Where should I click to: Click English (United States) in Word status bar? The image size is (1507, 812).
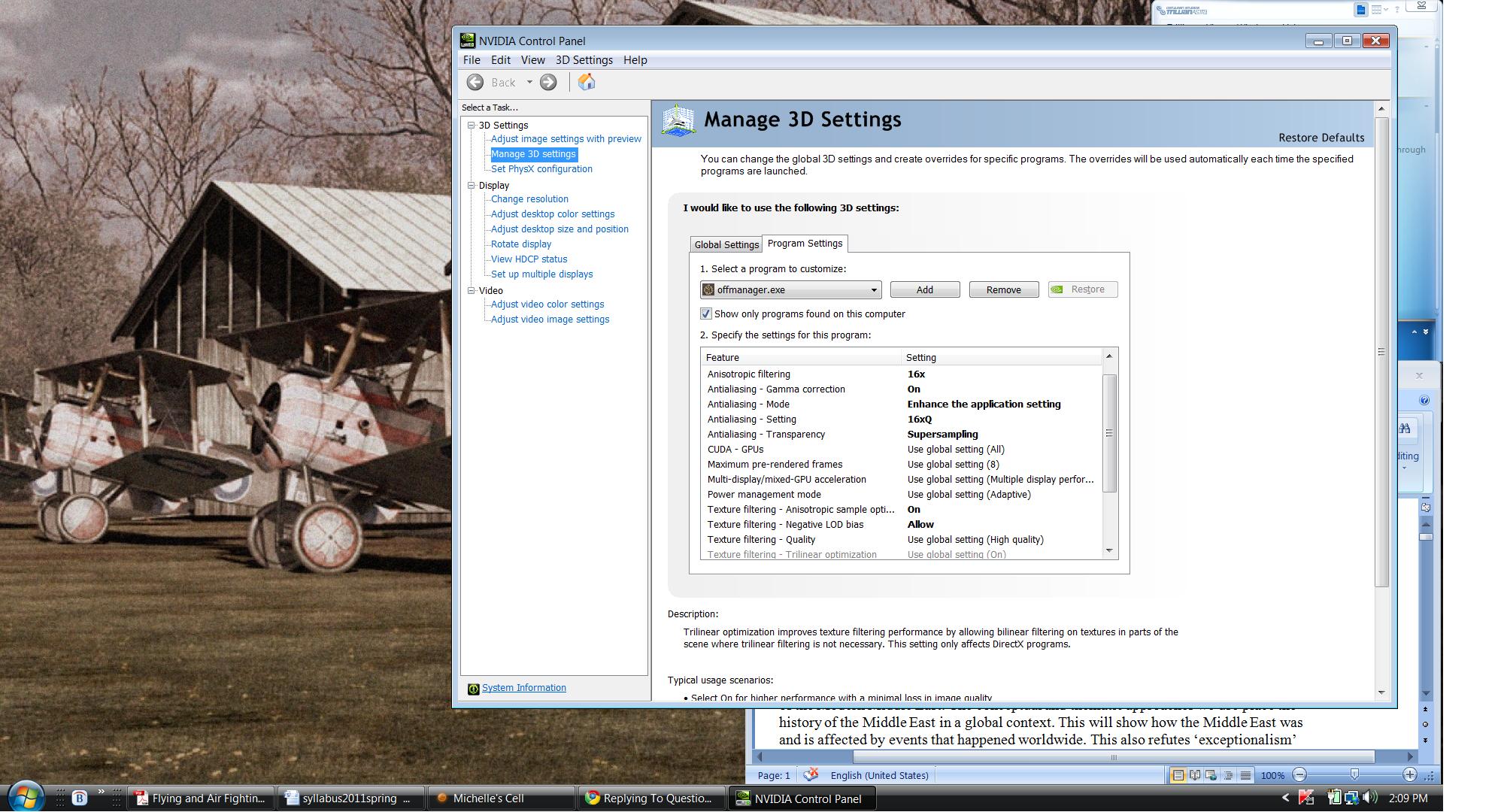coord(879,775)
